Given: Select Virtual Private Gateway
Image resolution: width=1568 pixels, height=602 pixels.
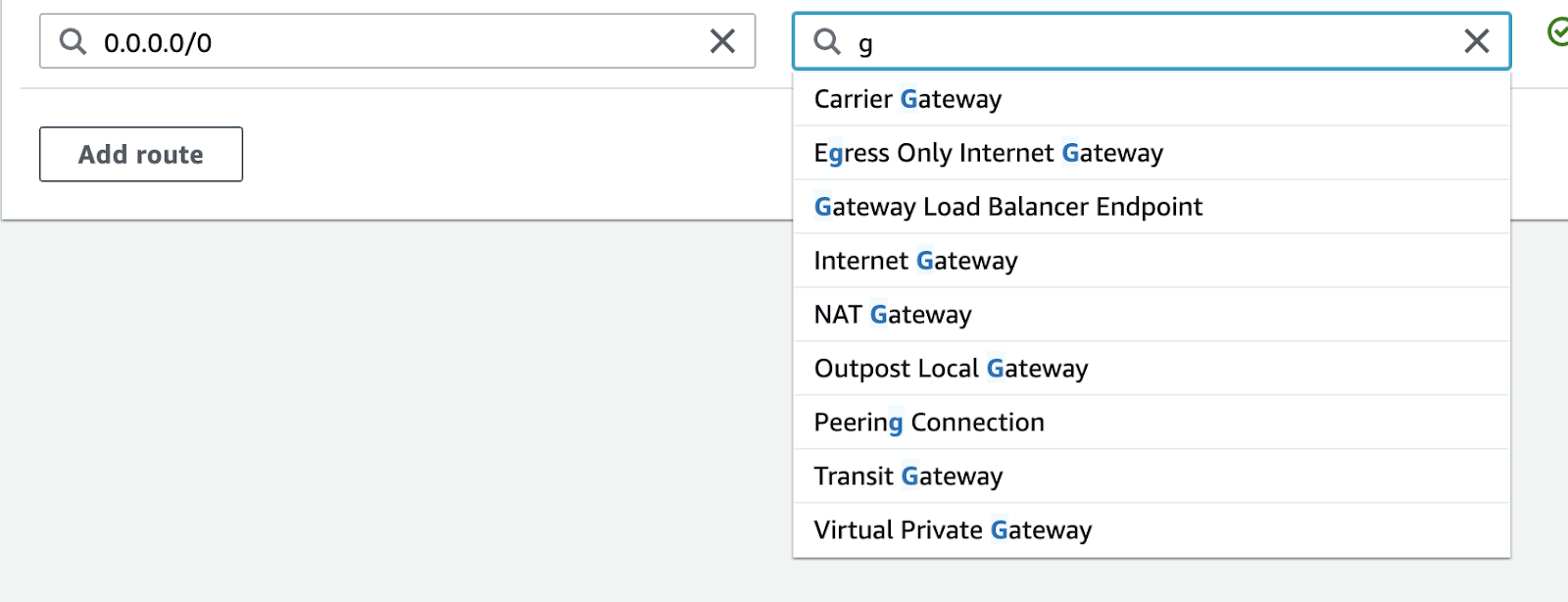Looking at the screenshot, I should (953, 530).
